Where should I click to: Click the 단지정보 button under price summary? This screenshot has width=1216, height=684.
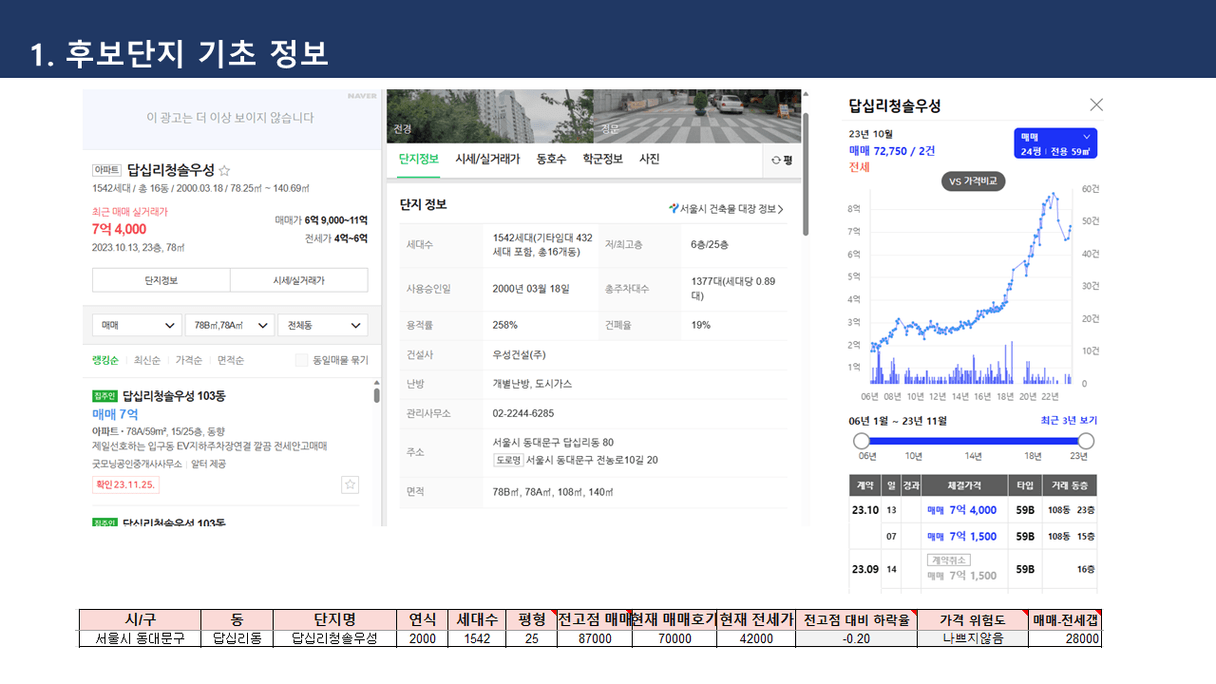[x=161, y=281]
